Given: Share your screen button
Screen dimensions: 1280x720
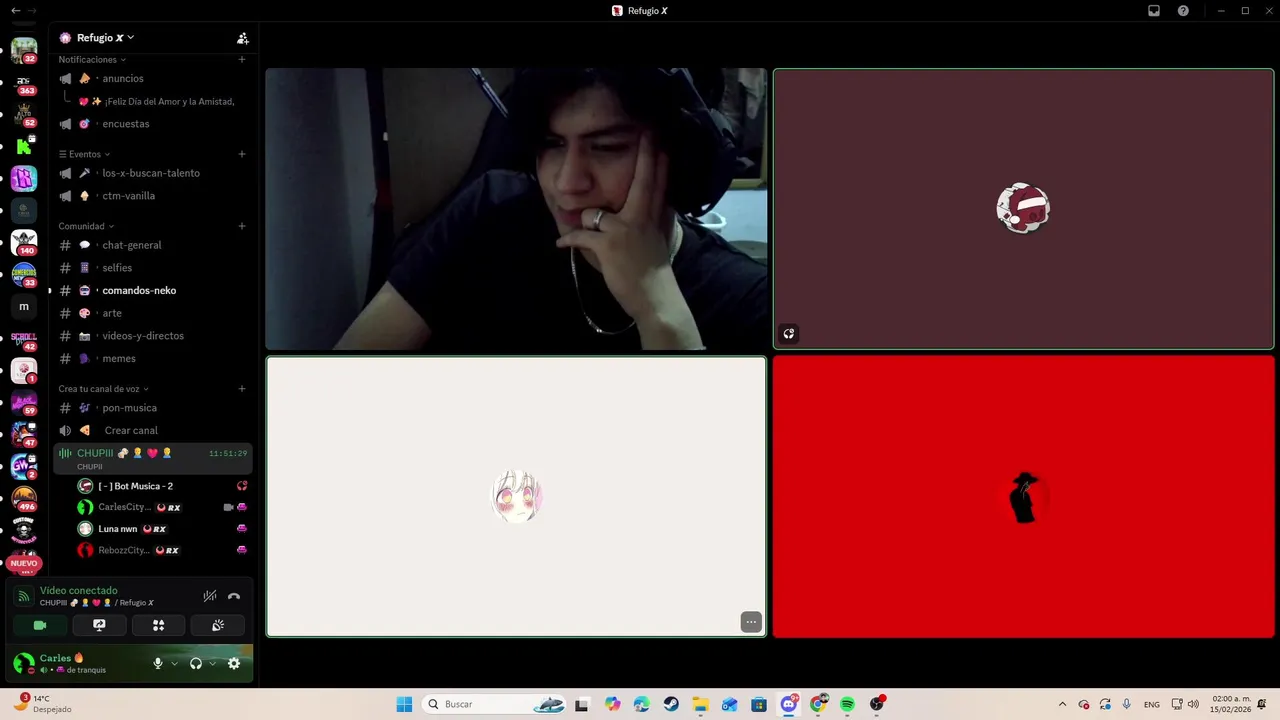Looking at the screenshot, I should coord(99,625).
